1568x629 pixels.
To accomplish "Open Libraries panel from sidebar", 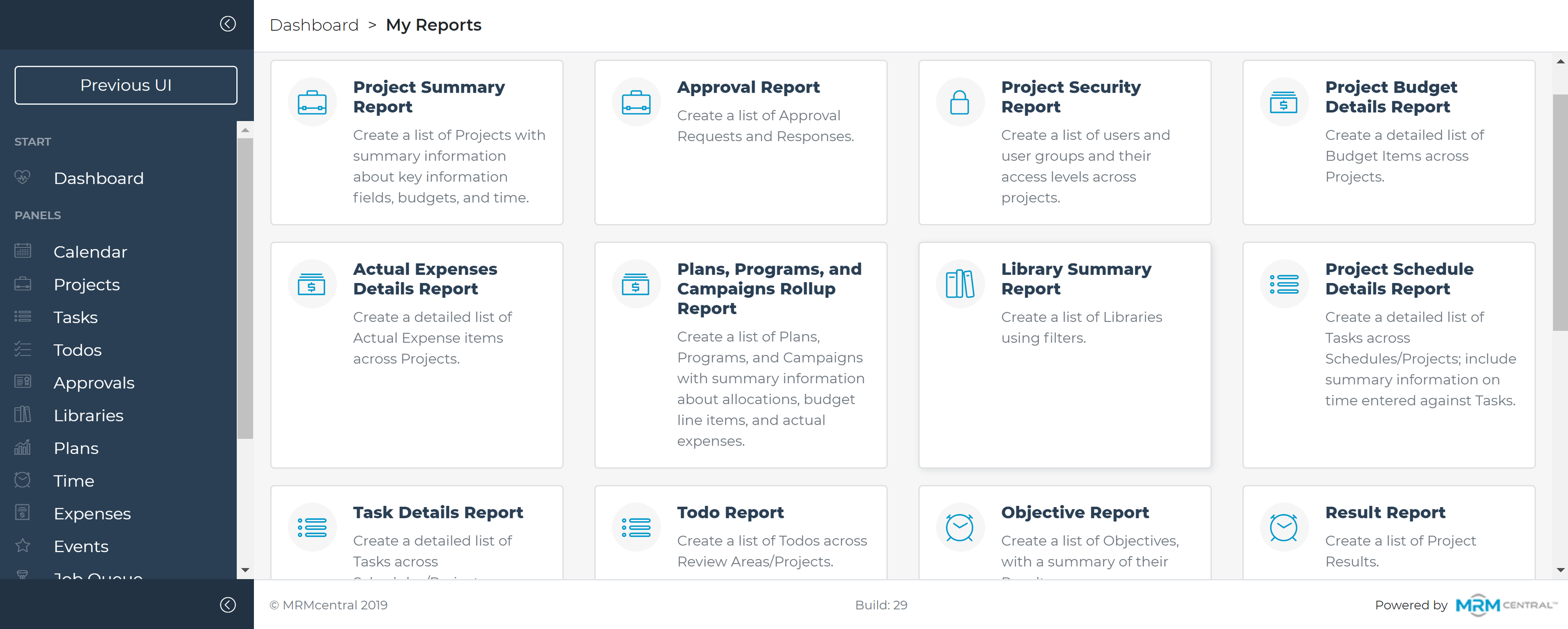I will [88, 415].
